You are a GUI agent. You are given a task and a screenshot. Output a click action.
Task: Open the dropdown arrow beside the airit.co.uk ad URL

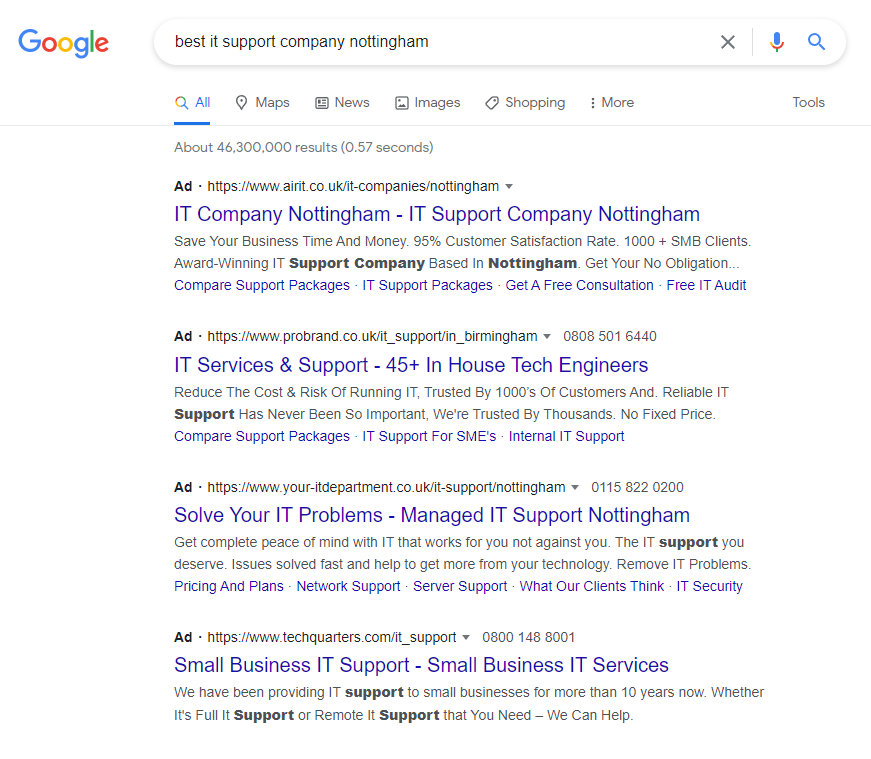coord(510,186)
